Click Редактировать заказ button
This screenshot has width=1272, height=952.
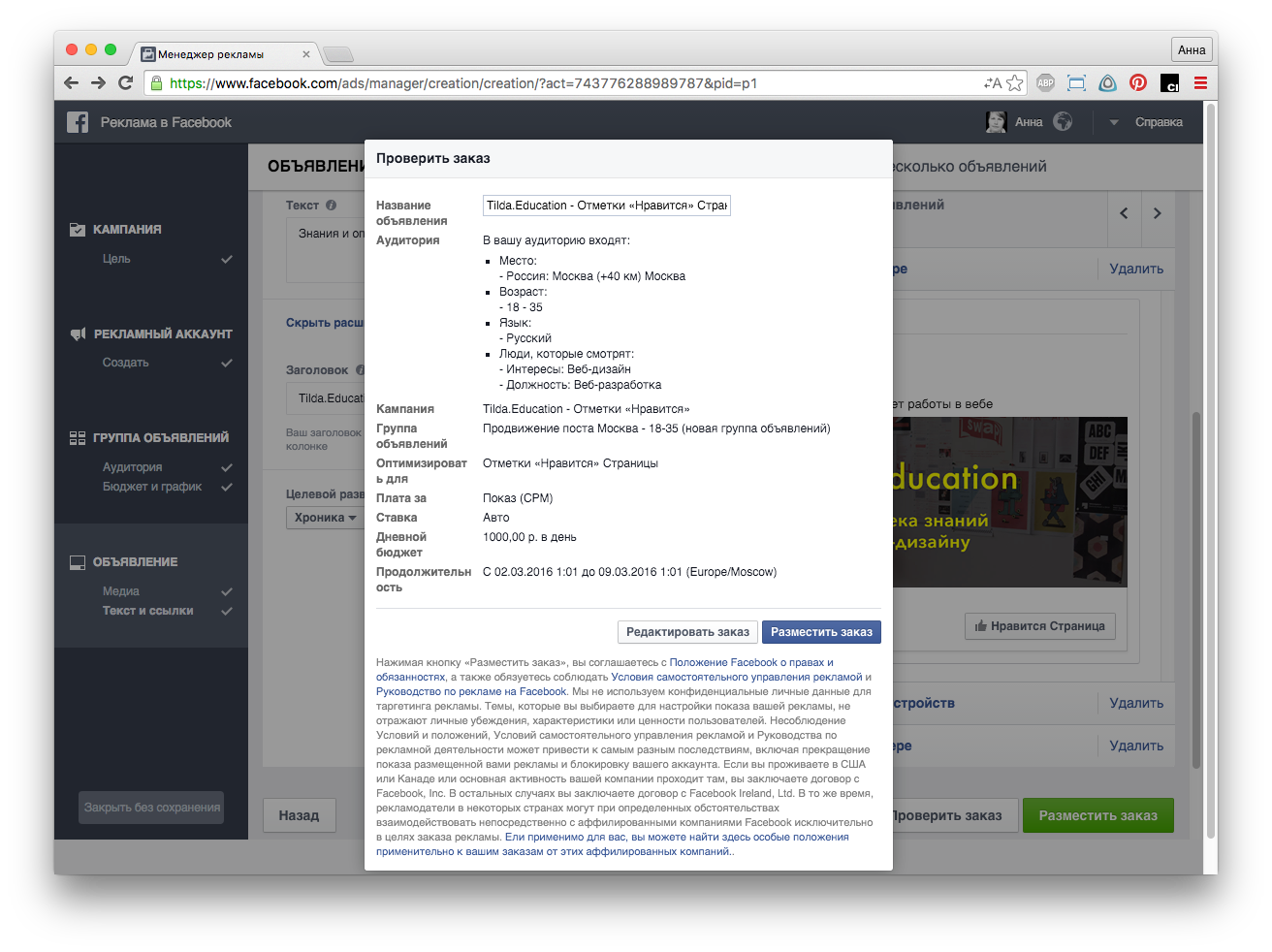pos(687,632)
